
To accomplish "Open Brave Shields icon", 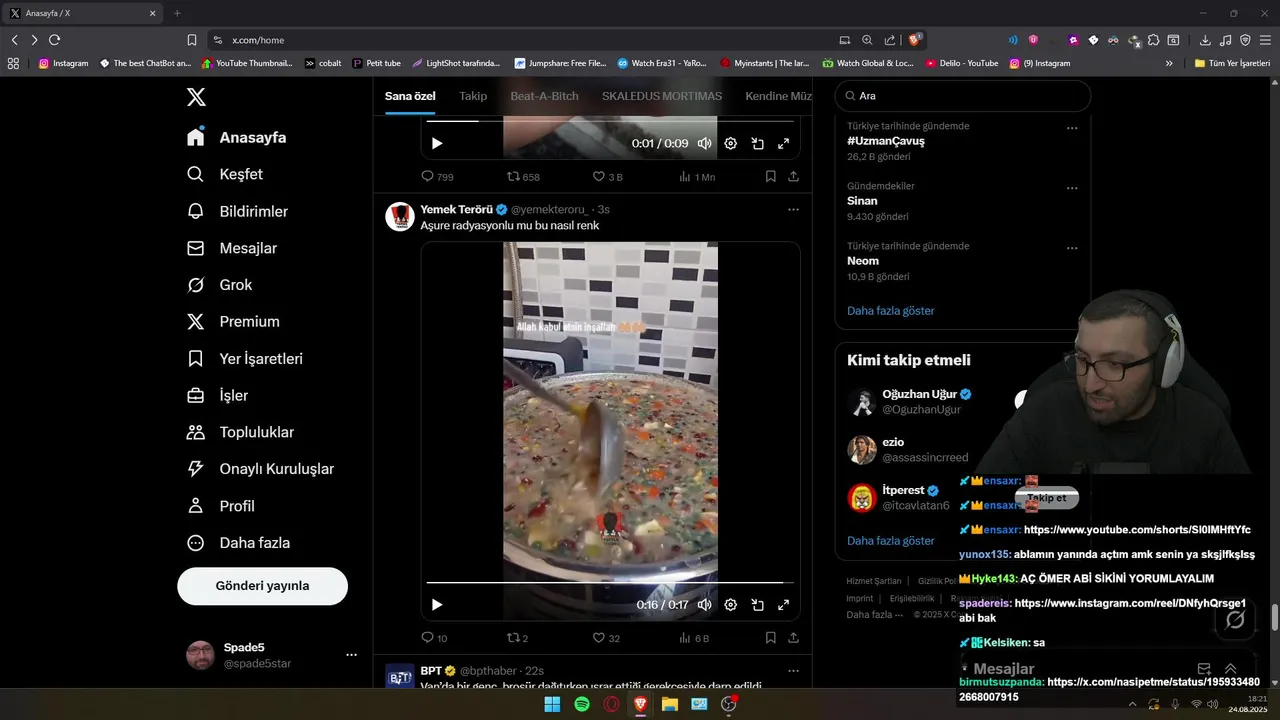I will click(914, 40).
